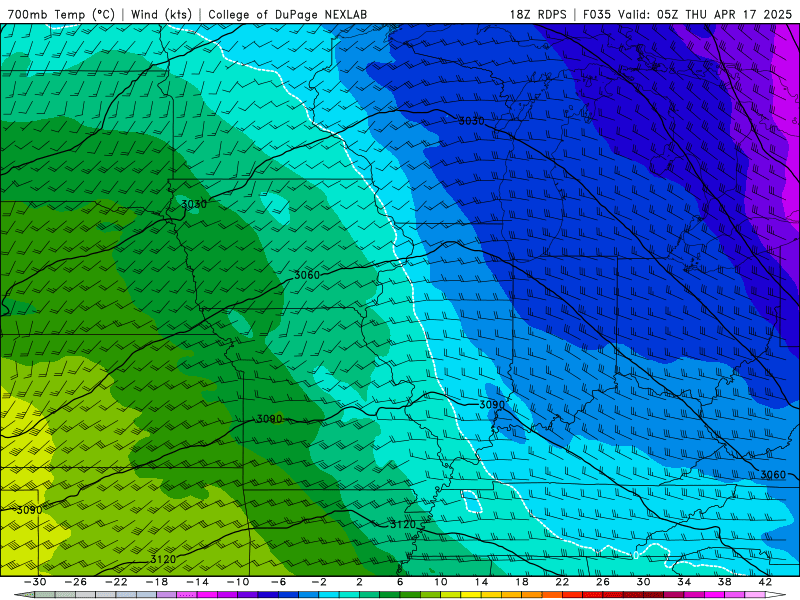Click the '700mb Temp (°C)' title text
Screen dimensions: 800x600
[61, 14]
